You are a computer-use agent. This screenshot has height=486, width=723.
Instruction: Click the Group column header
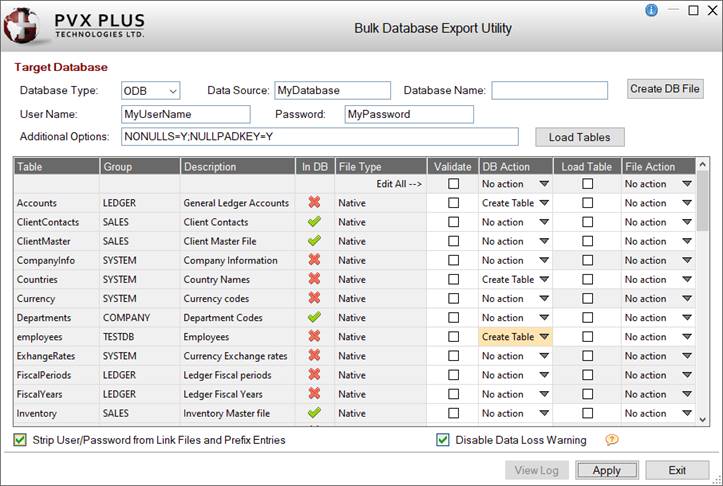[139, 166]
